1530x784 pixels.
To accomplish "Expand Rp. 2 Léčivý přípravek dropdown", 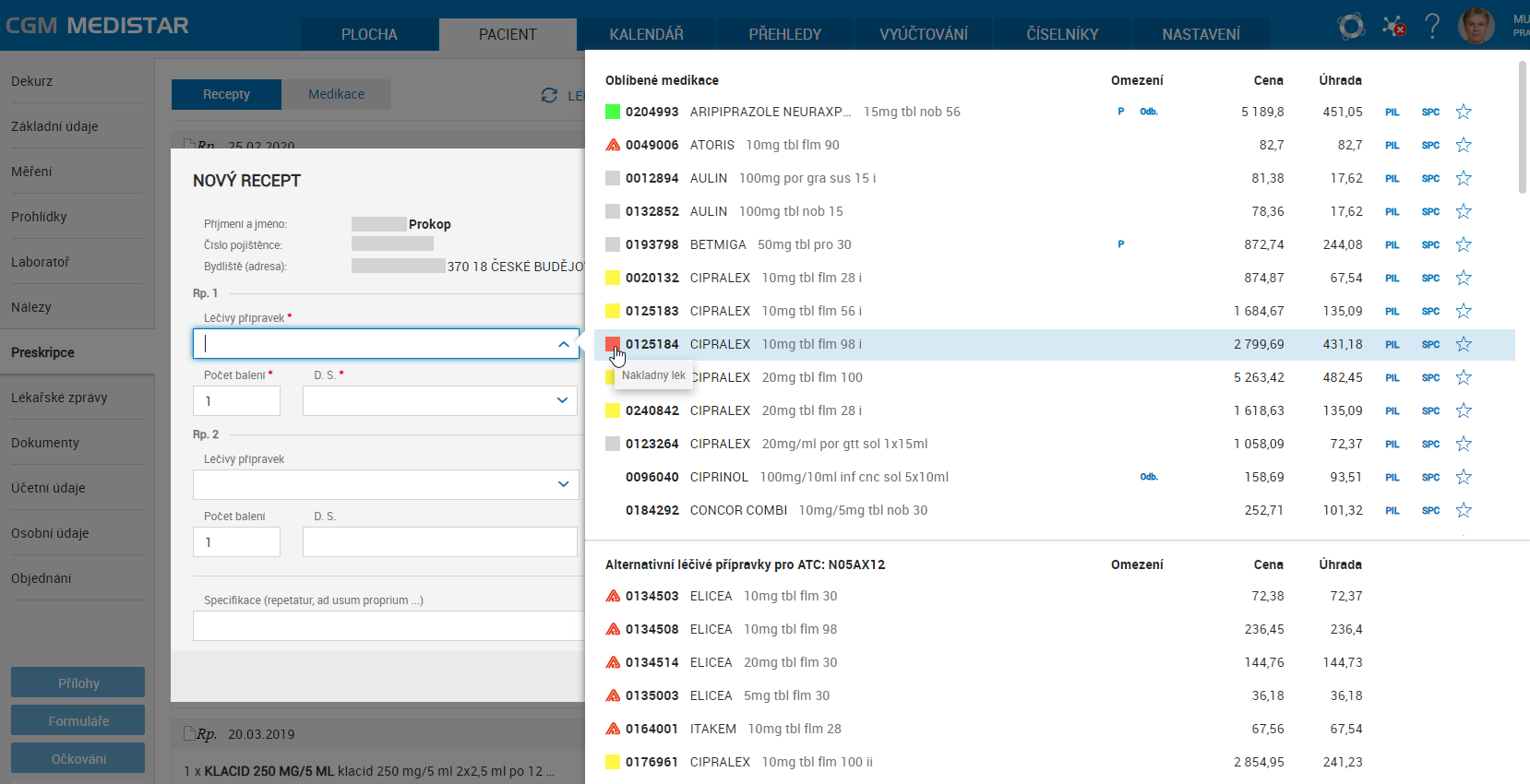I will 563,484.
